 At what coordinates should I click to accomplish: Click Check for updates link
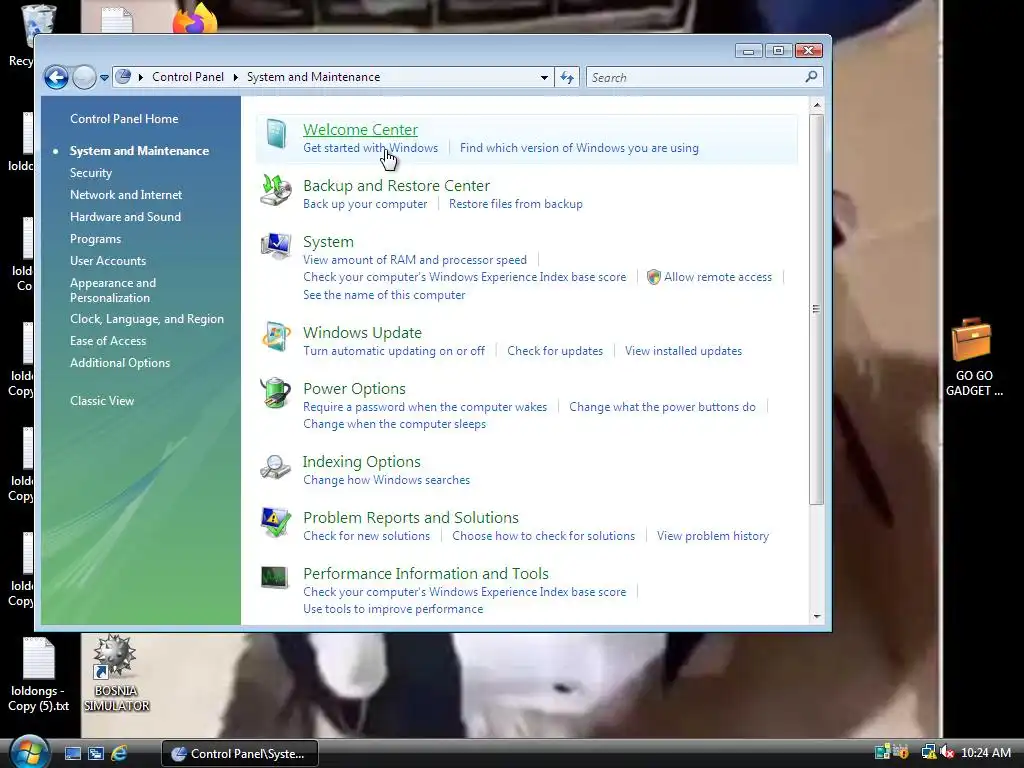(555, 351)
